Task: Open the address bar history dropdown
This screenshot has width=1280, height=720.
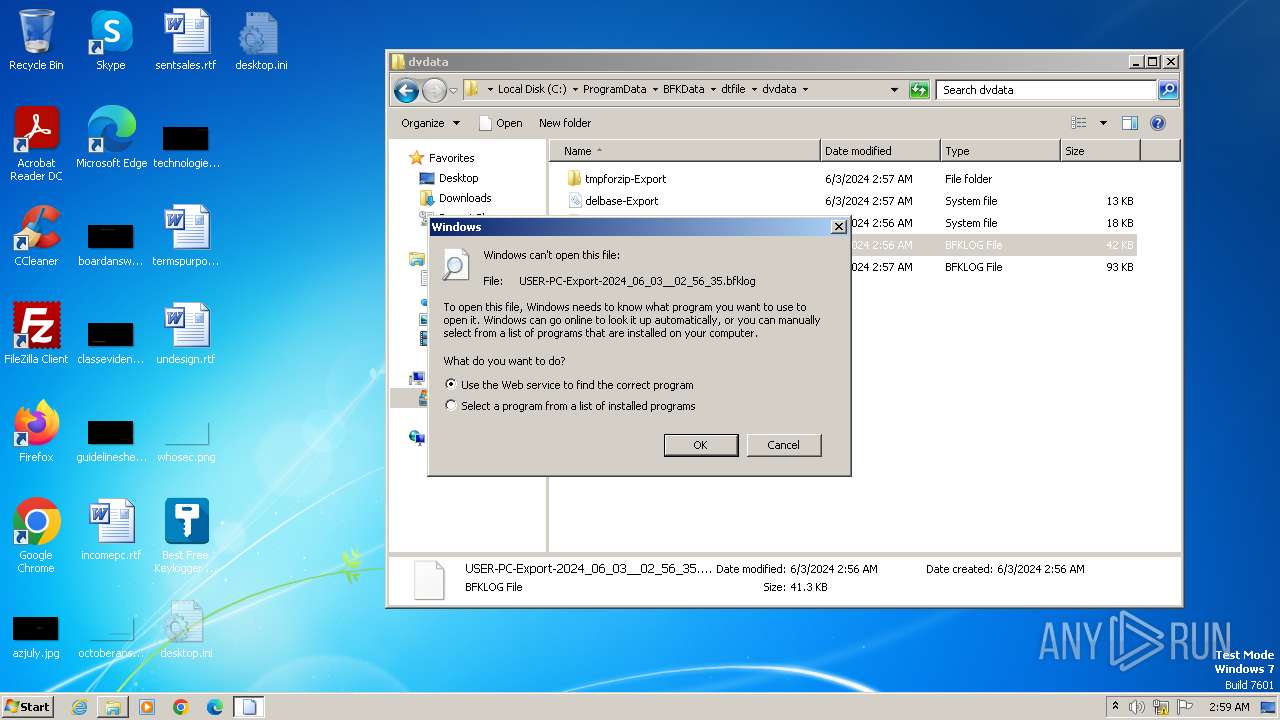Action: point(894,89)
